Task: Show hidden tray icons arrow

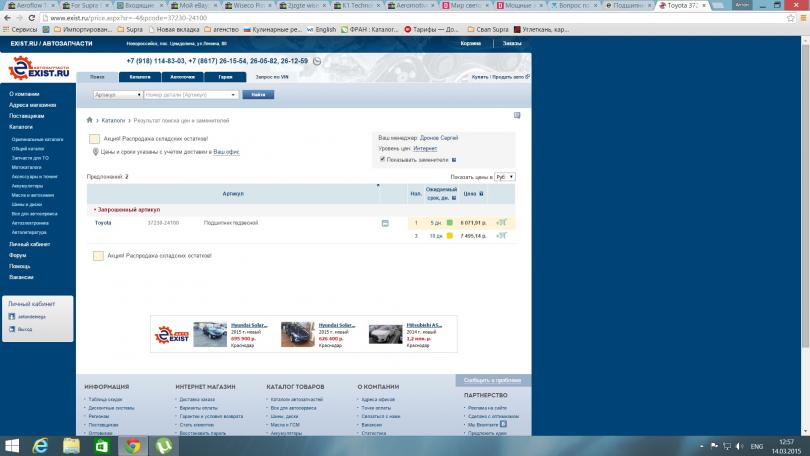Action: [x=701, y=446]
